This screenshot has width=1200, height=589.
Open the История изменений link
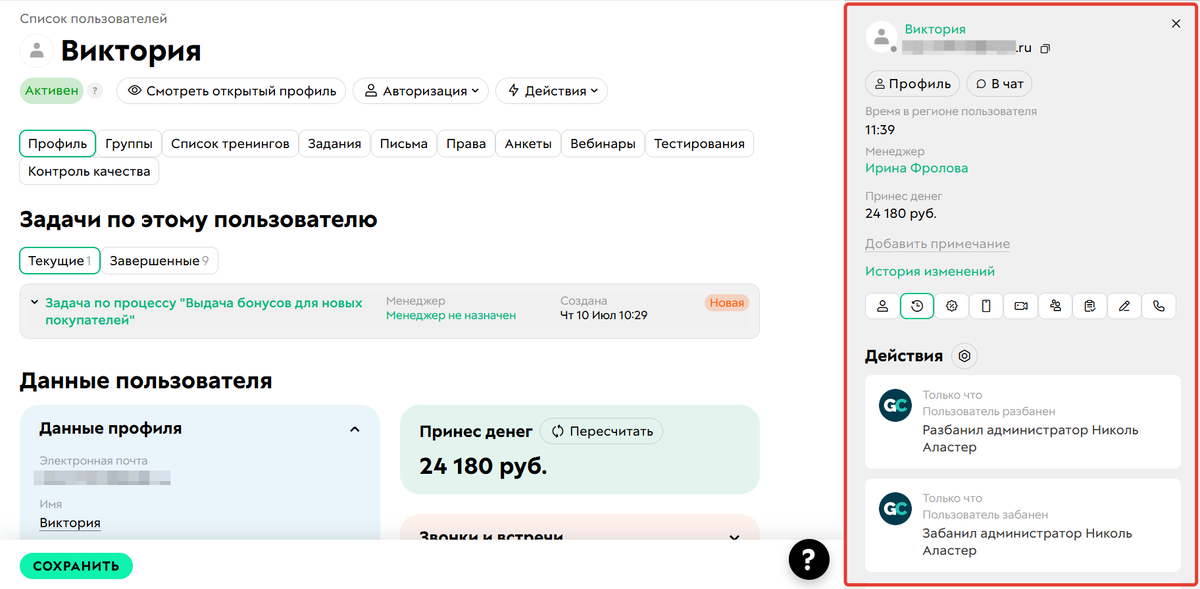(928, 270)
